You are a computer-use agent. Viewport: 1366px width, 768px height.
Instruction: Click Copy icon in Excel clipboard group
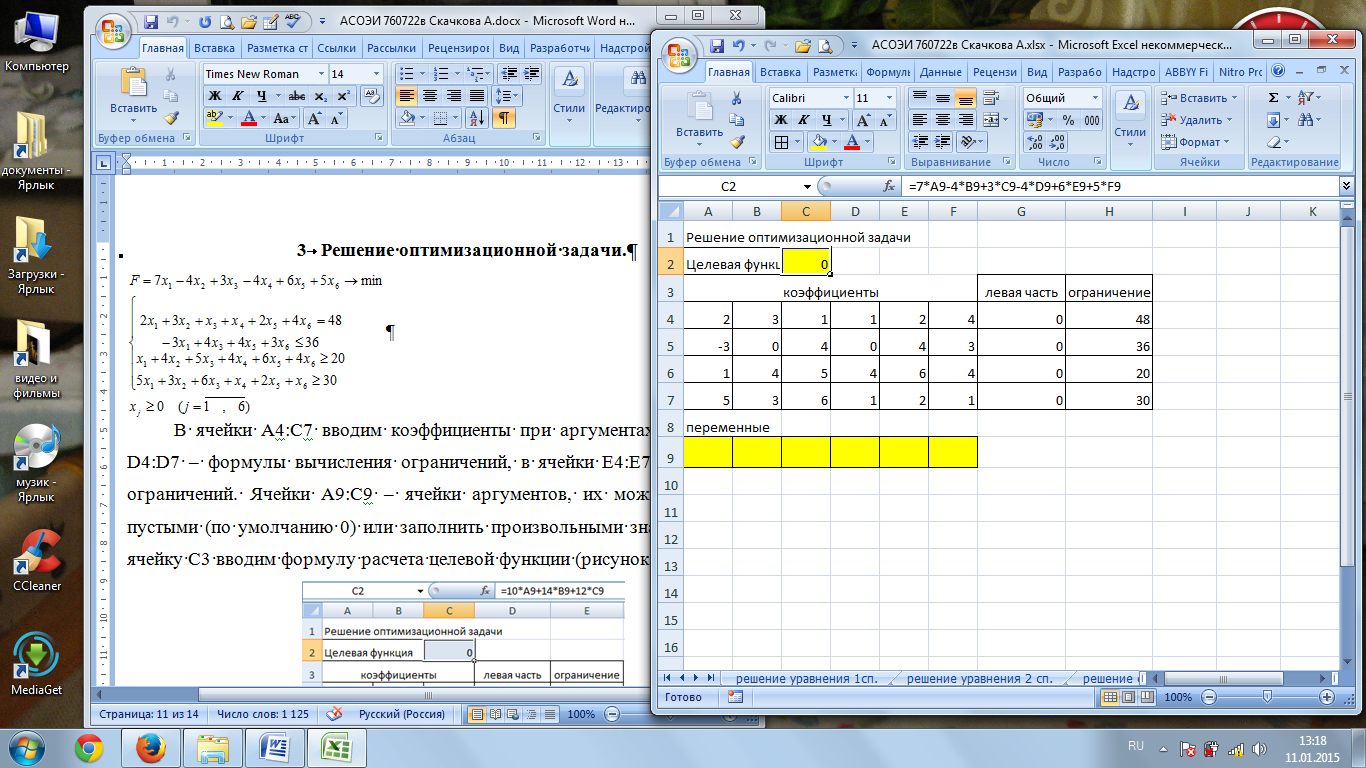(736, 120)
